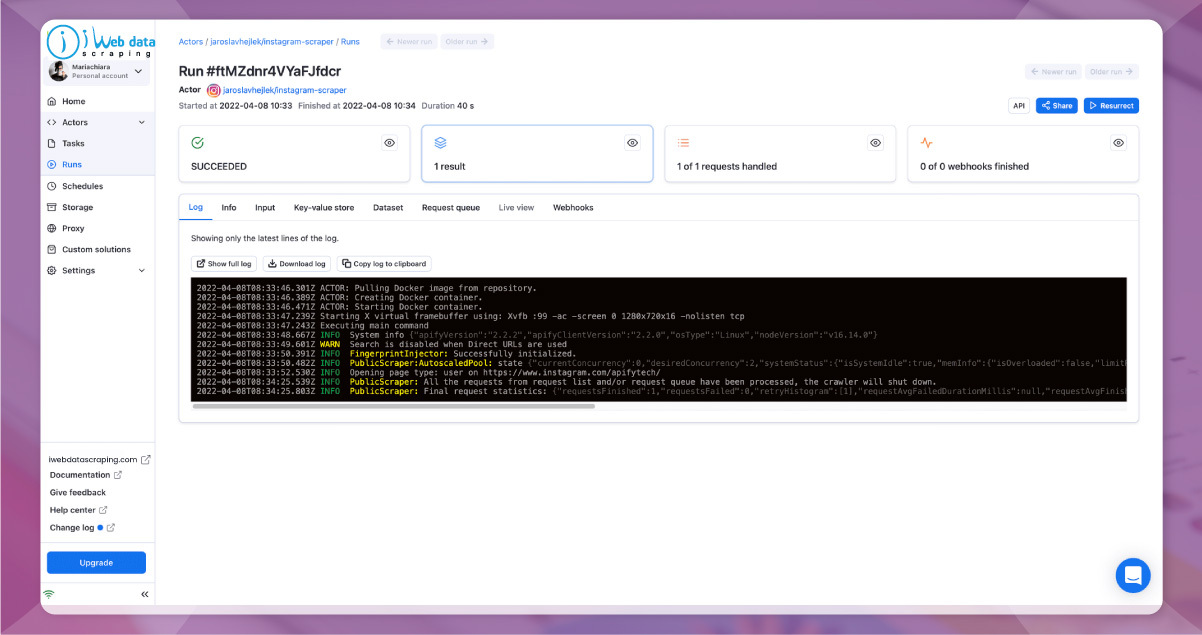Open the Key-value store tab
The height and width of the screenshot is (635, 1202).
(322, 208)
